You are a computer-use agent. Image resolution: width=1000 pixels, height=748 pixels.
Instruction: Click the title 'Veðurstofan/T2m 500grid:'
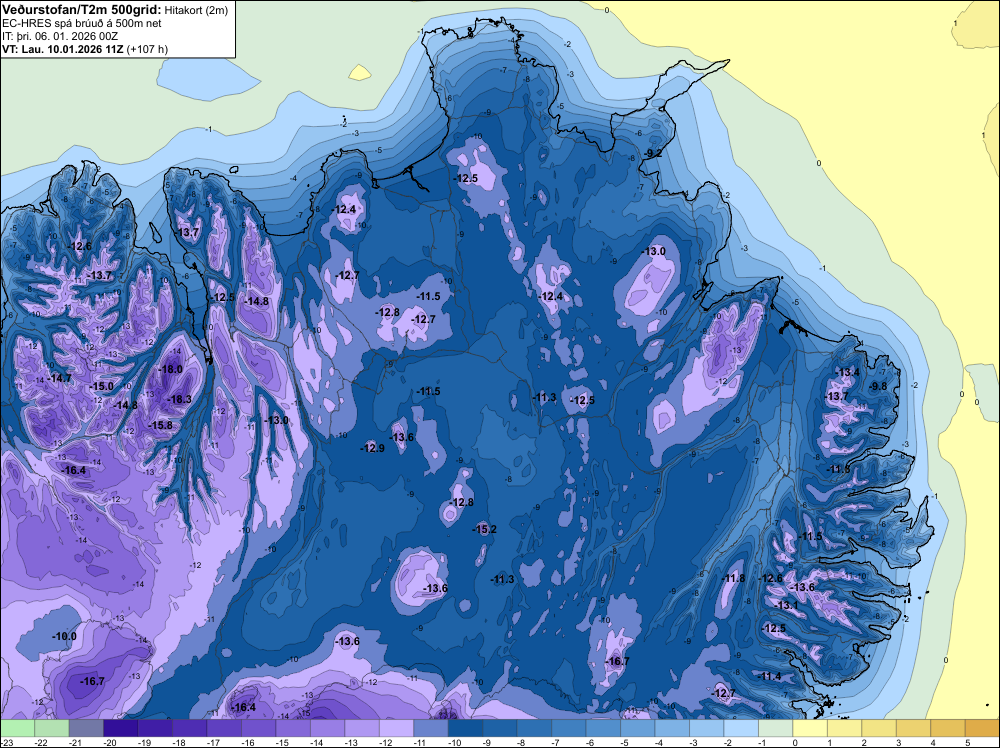click(x=82, y=10)
